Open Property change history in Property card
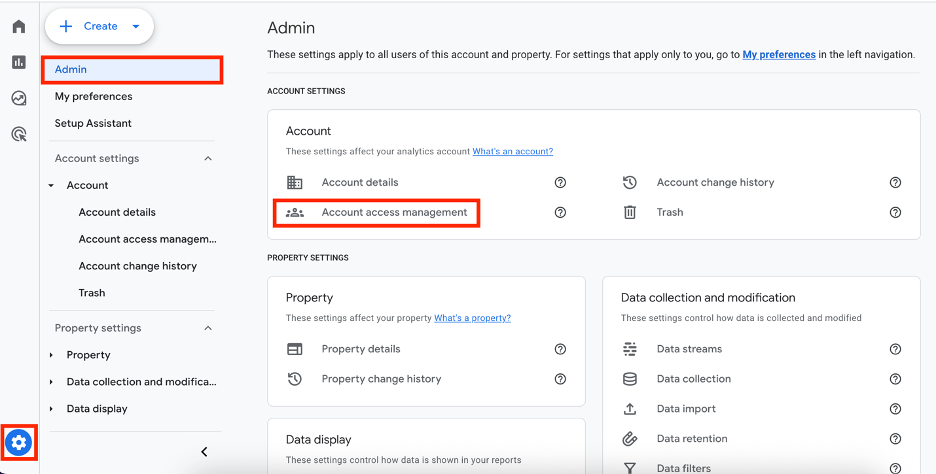The height and width of the screenshot is (474, 936). tap(381, 379)
